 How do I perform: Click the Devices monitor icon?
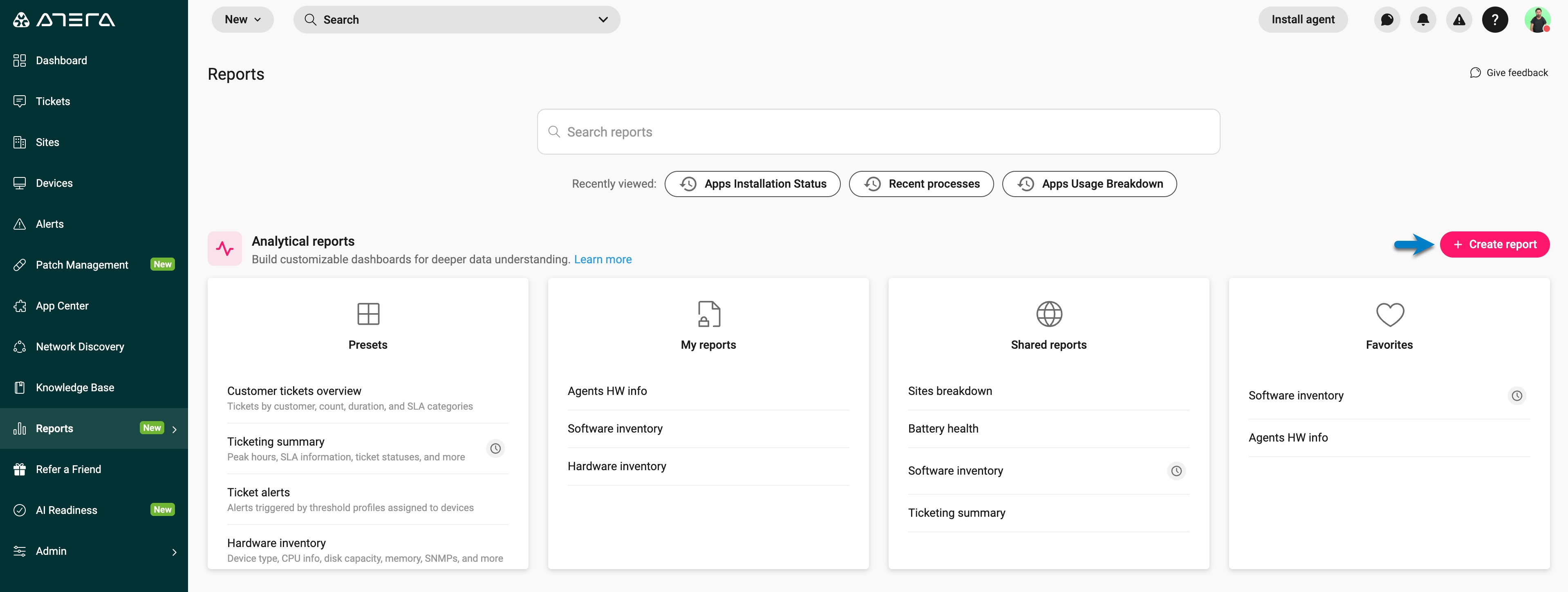(20, 183)
